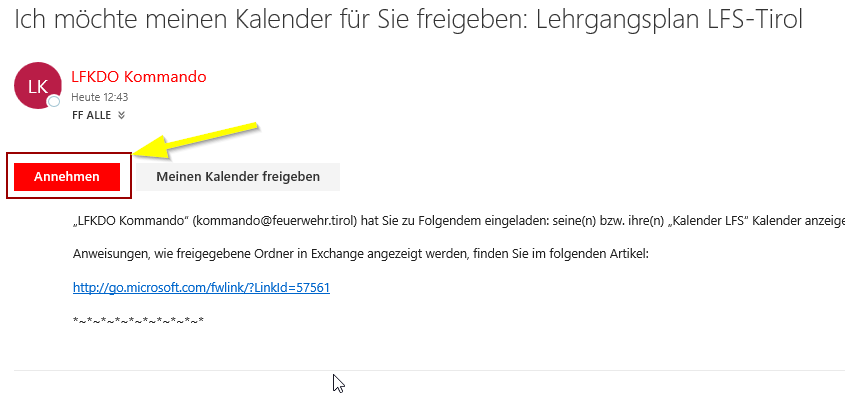Image resolution: width=845 pixels, height=401 pixels.
Task: Open sender name LFKDO Kommando contact
Action: tap(138, 77)
